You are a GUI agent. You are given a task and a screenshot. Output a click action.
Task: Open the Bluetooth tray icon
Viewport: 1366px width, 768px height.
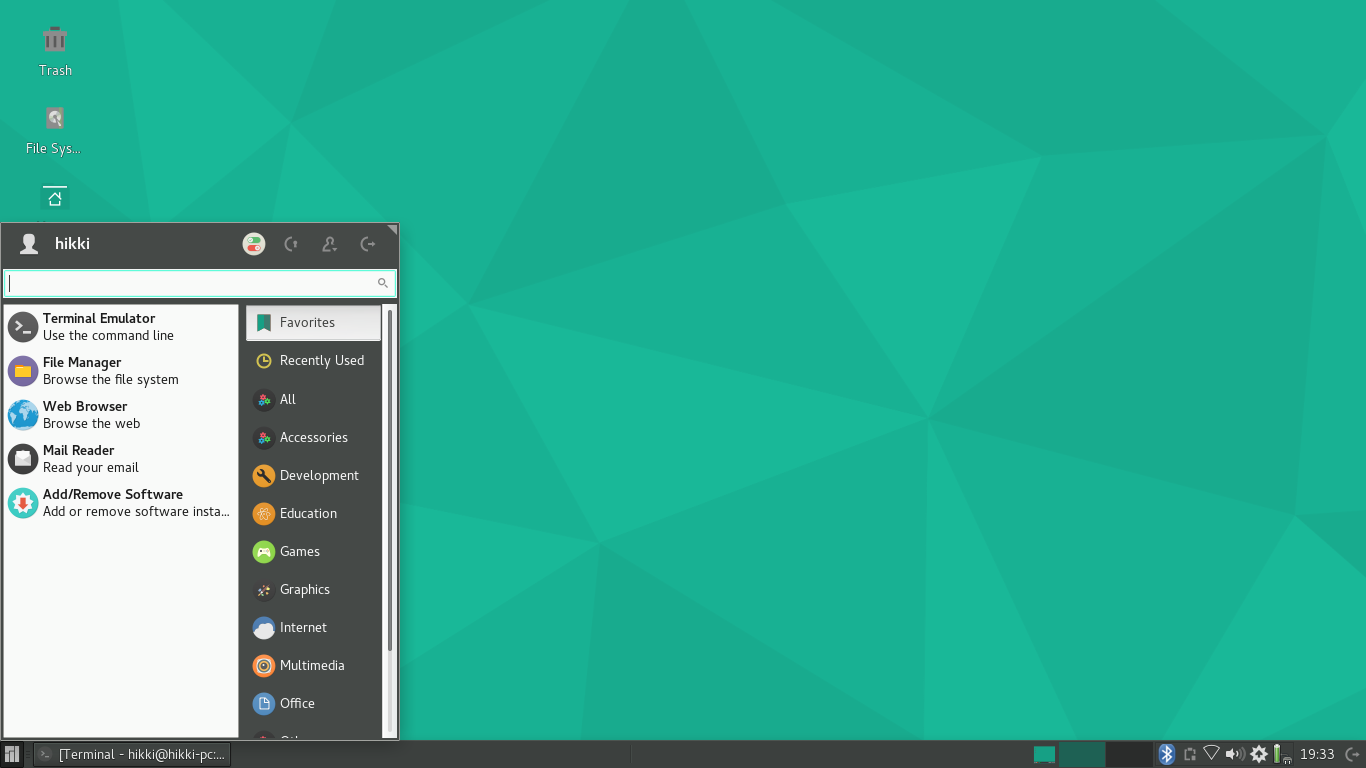click(x=1166, y=753)
